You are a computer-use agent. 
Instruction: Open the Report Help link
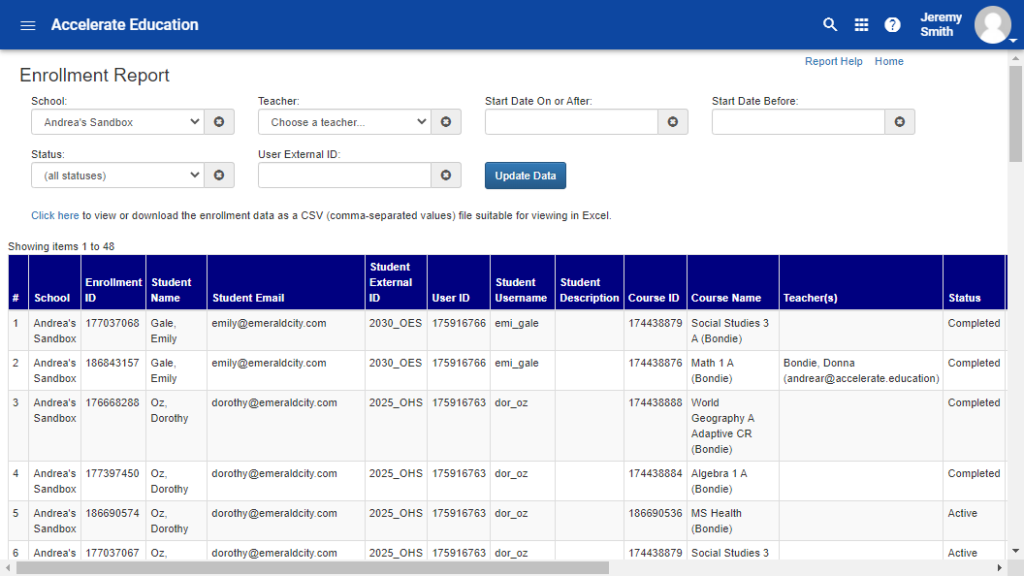click(833, 61)
